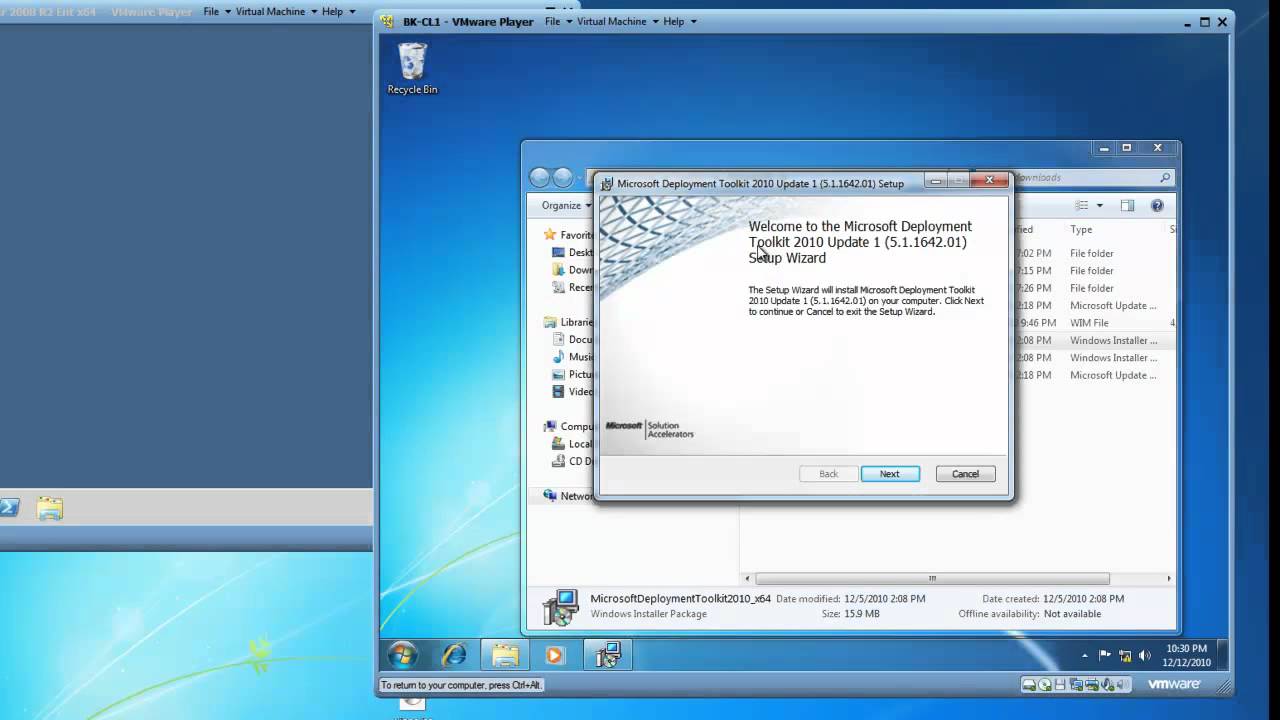
Task: Click the Action Center flag tray icon
Action: (x=1105, y=655)
